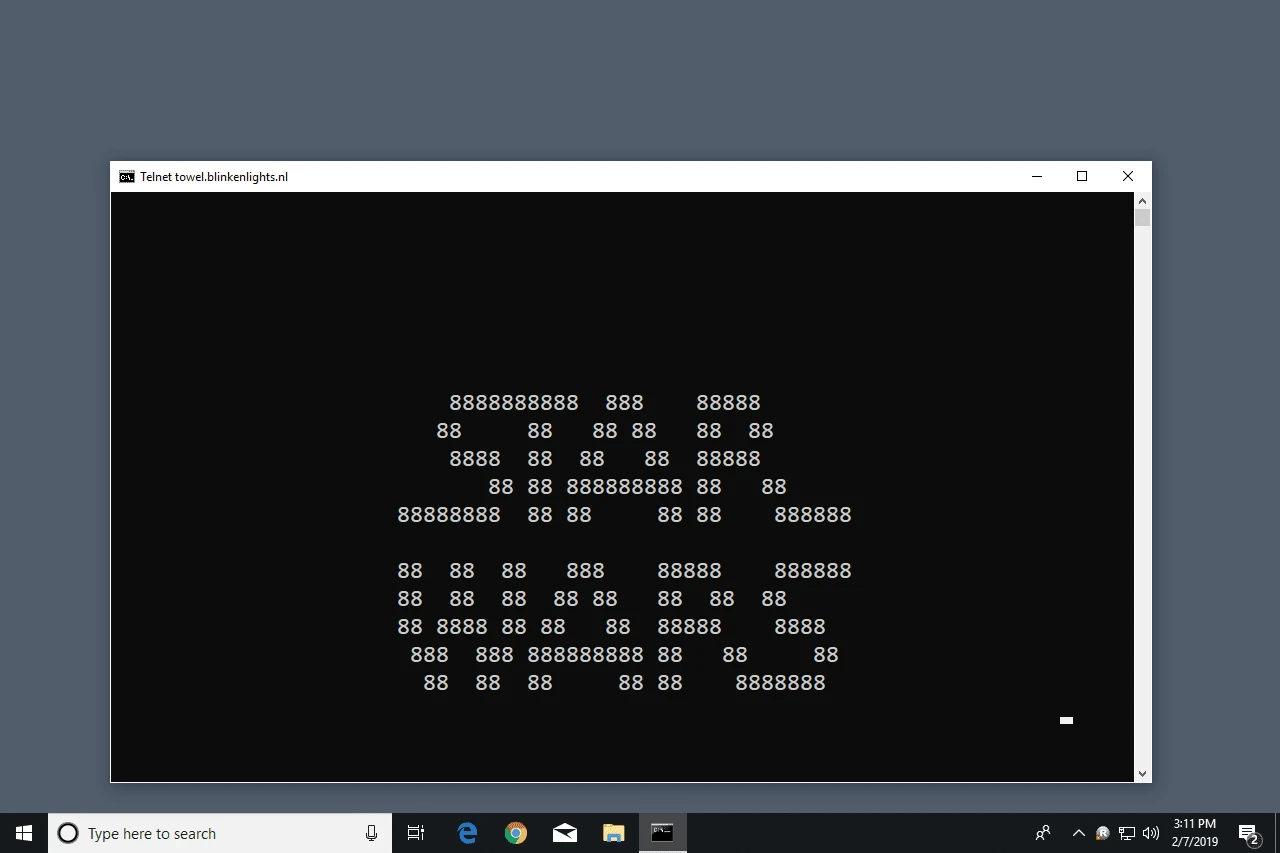Open File Explorer from the taskbar
Screen dimensions: 1280x853
tap(613, 833)
